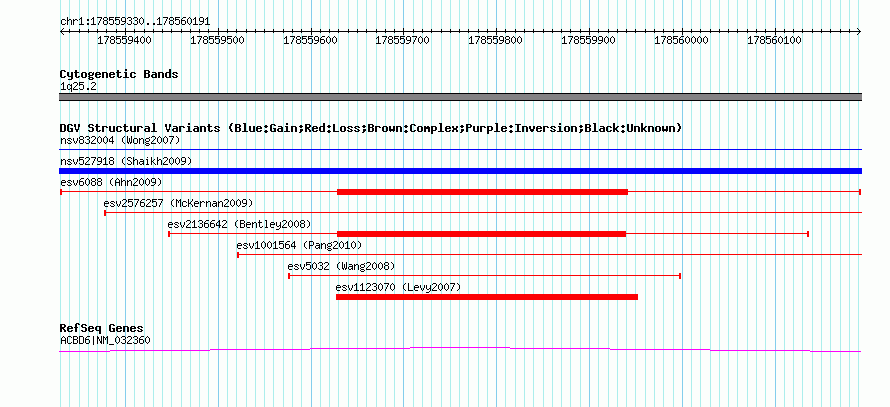Select the magenta ACBD6 gene line
The width and height of the screenshot is (890, 407).
(460, 350)
